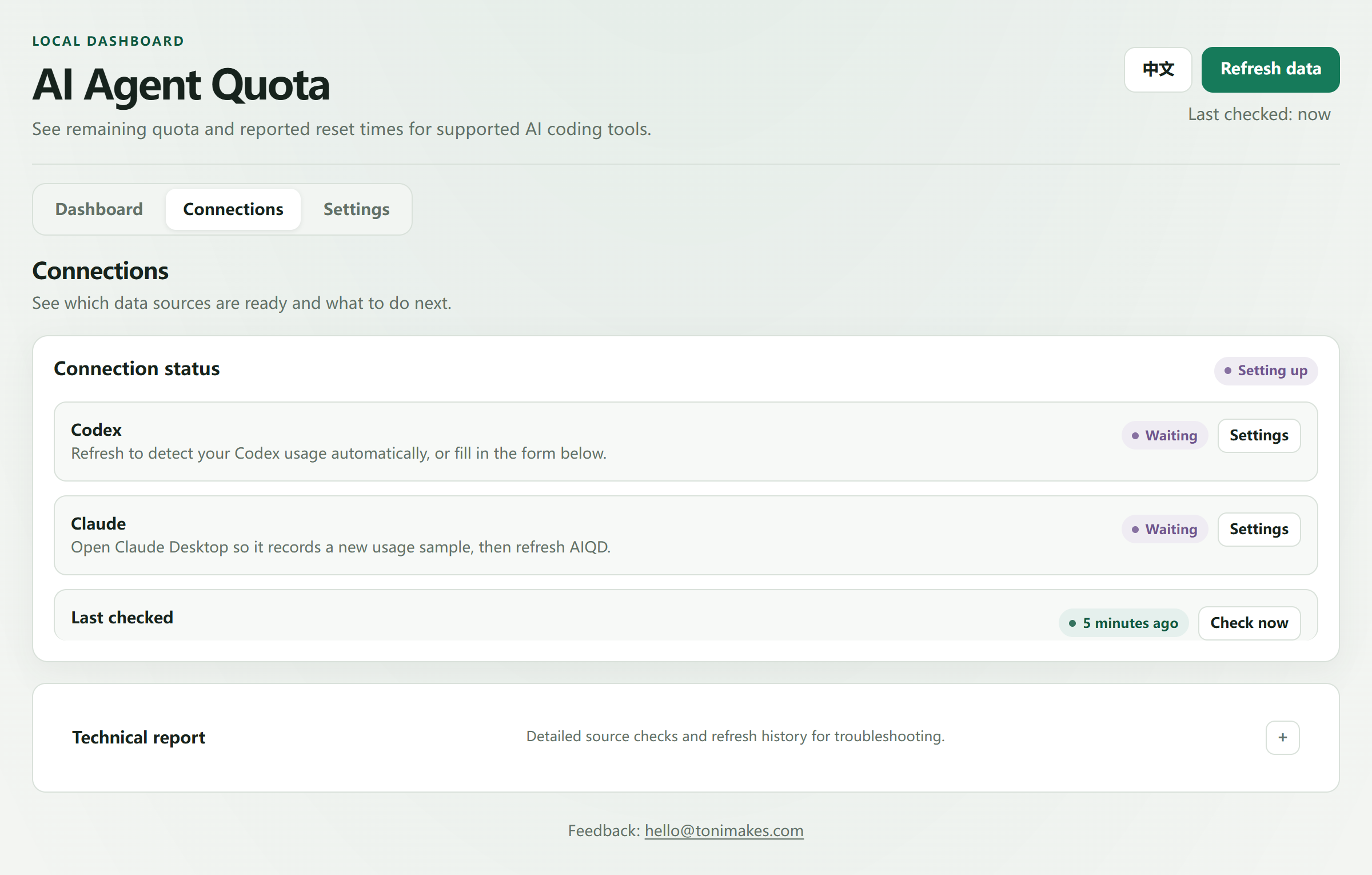Click the Codex Waiting status badge

coord(1164,435)
